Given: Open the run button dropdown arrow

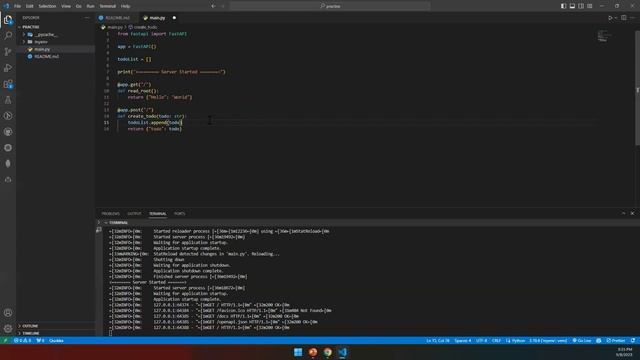Looking at the screenshot, I should point(616,18).
